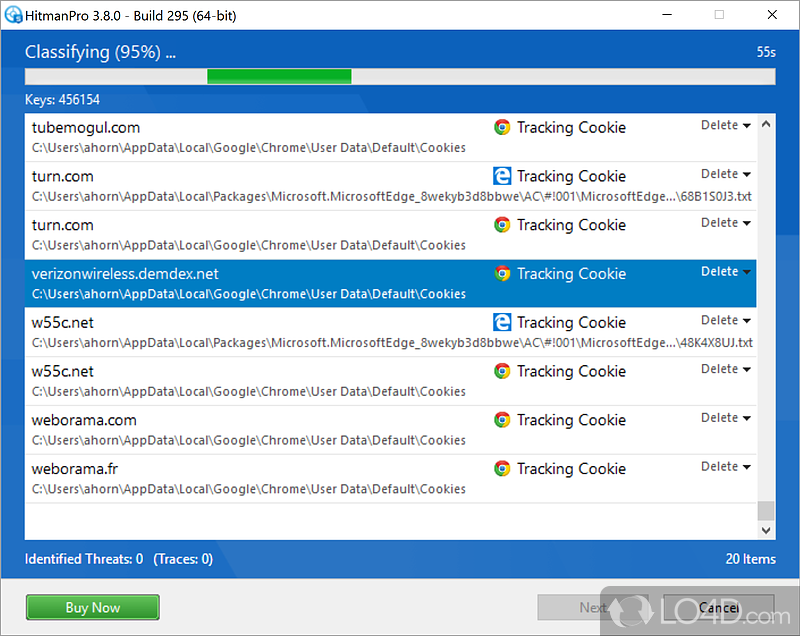
Task: Open Delete dropdown for weborama.com
Action: click(726, 418)
